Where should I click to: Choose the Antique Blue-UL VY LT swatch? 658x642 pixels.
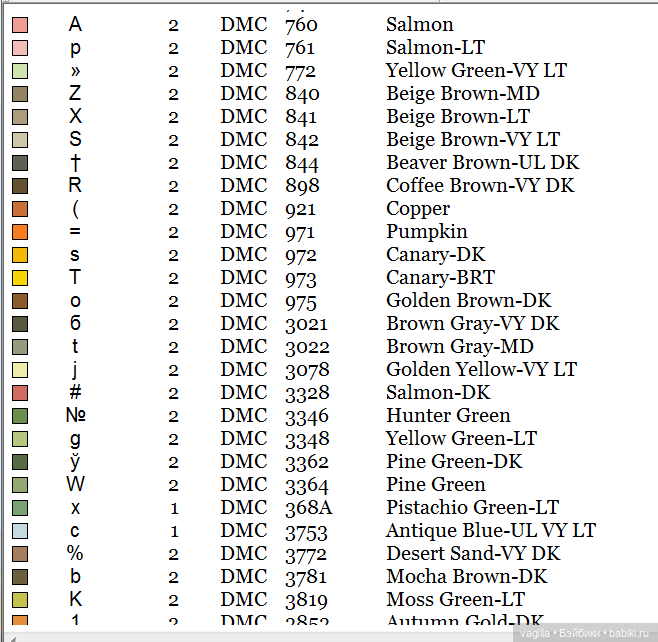coord(20,531)
